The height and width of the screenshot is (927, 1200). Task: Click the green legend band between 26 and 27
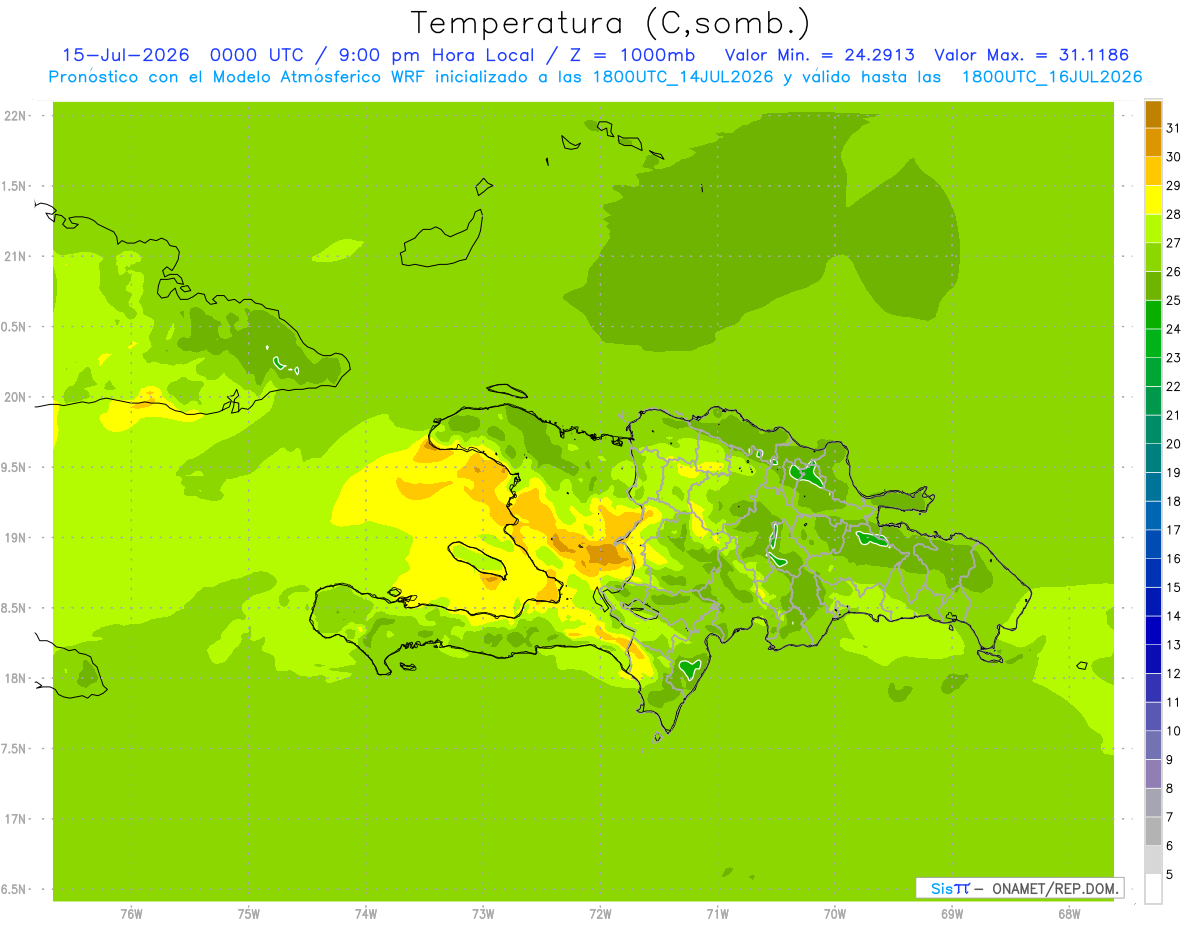[1153, 257]
